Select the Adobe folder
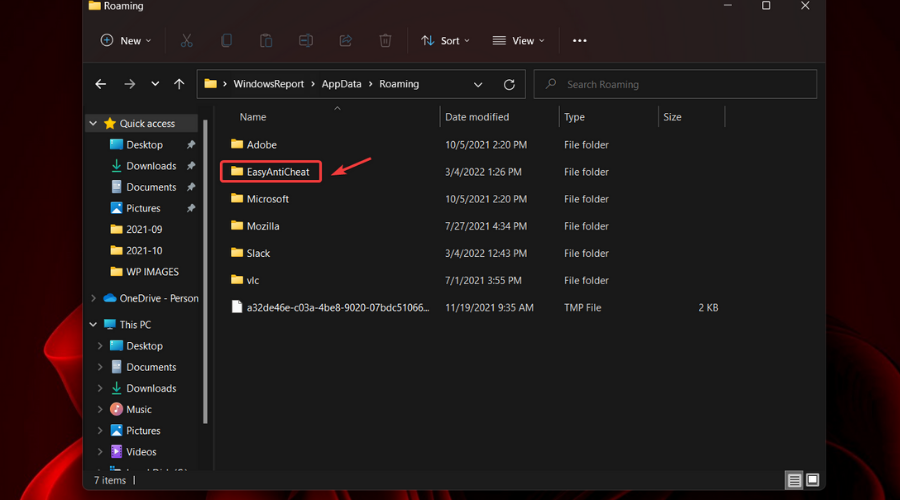 coord(254,145)
